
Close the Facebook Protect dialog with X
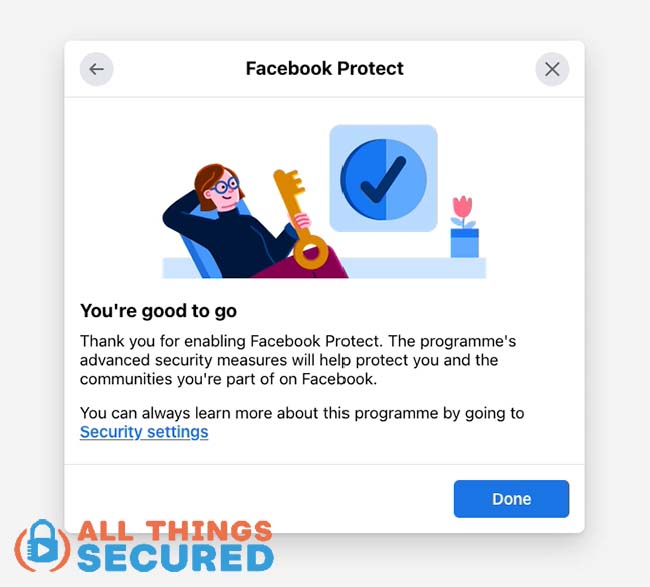point(552,69)
